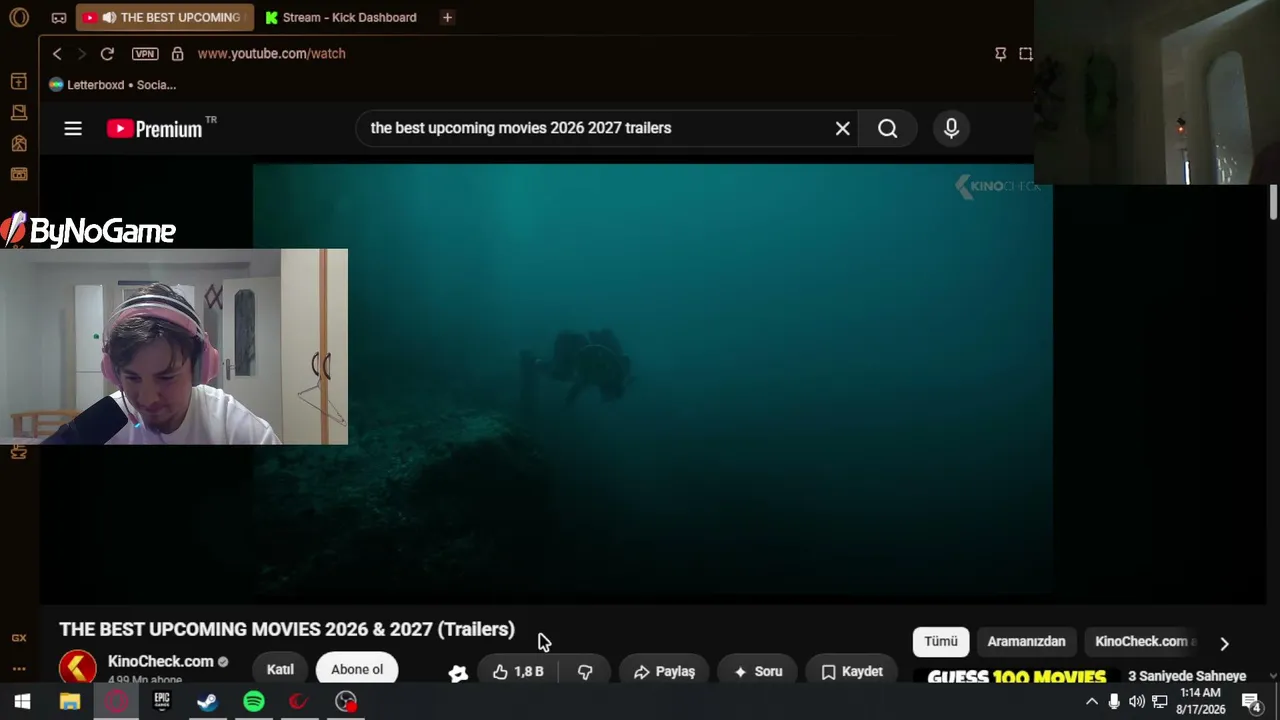This screenshot has width=1280, height=720.
Task: Like the video showing 1,8 B
Action: click(519, 671)
